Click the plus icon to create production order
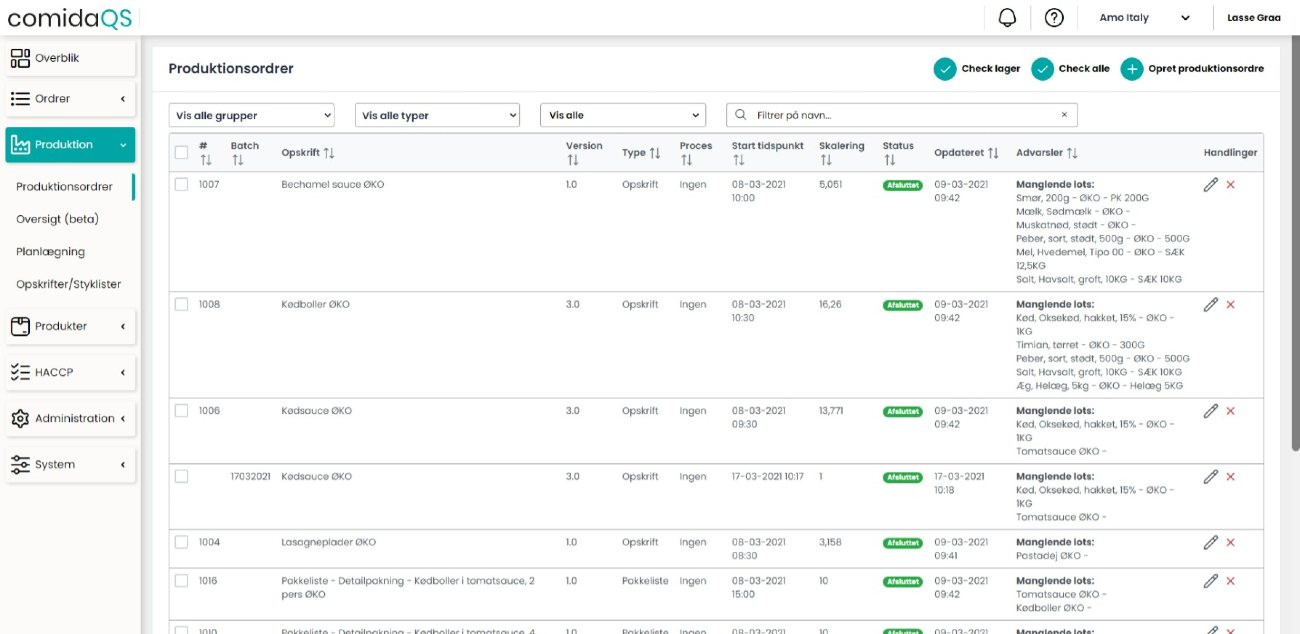The image size is (1300, 634). [x=1131, y=69]
